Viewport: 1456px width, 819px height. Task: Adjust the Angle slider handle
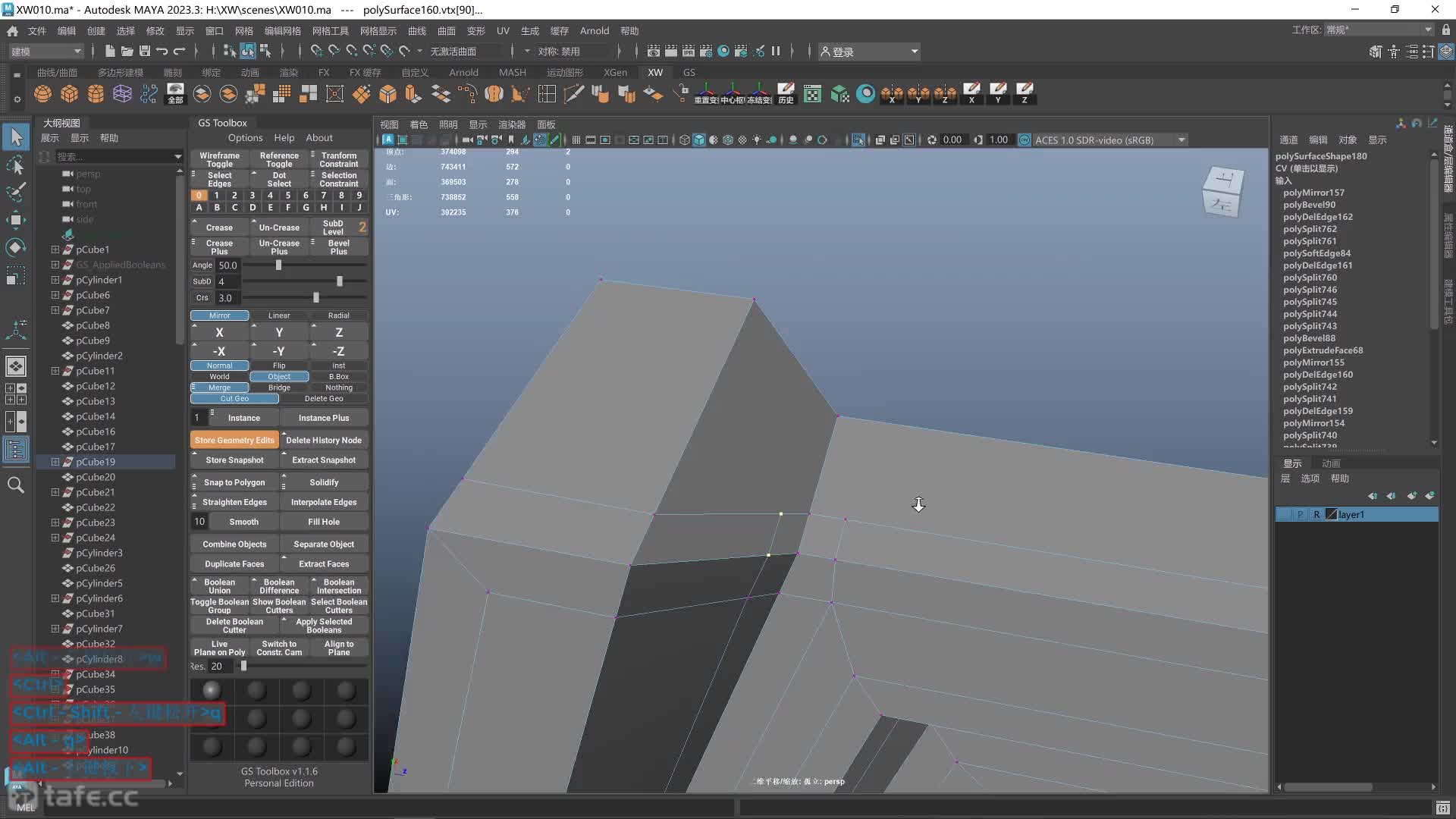click(278, 265)
